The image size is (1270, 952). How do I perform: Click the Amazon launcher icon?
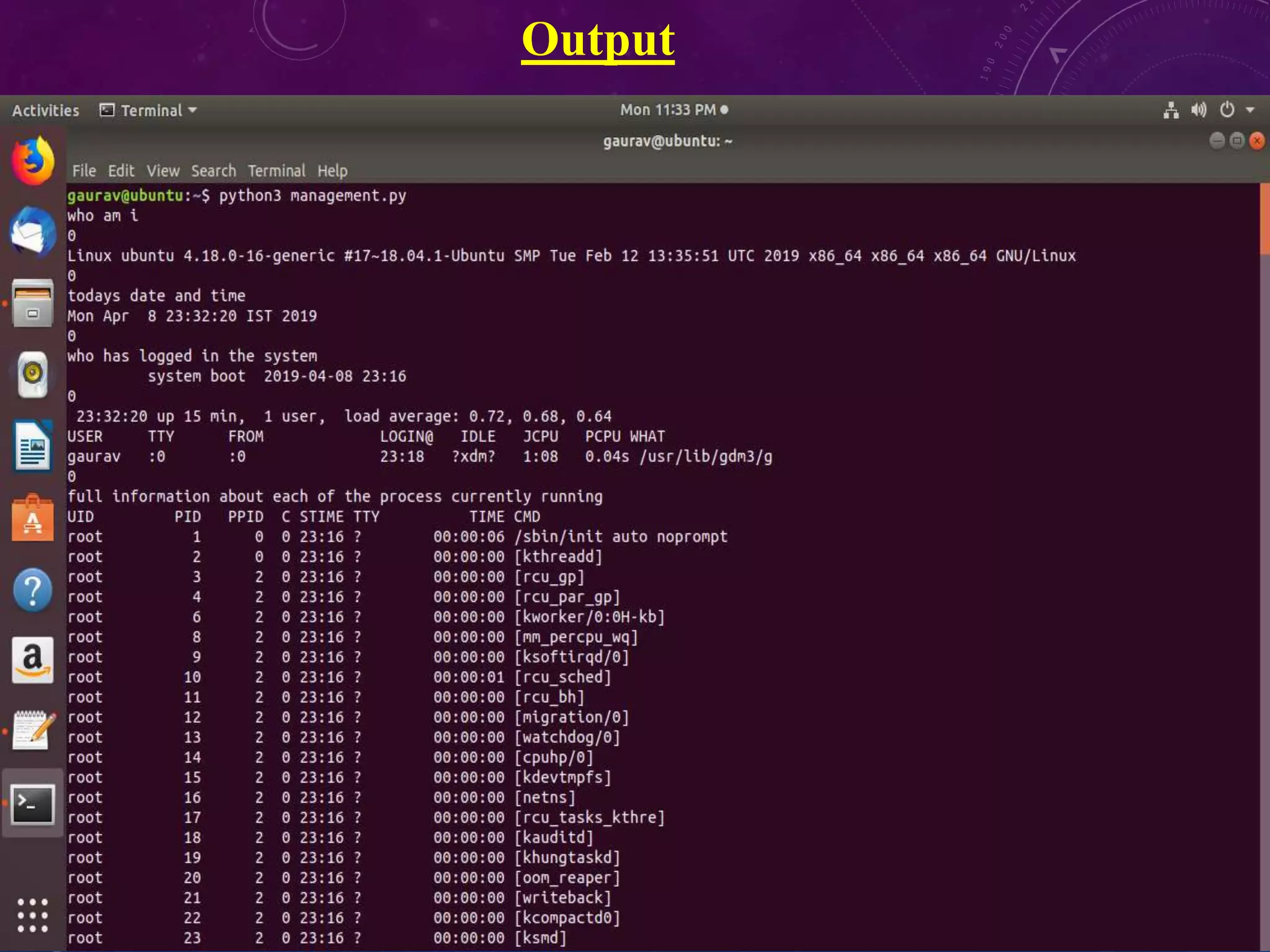pos(33,661)
